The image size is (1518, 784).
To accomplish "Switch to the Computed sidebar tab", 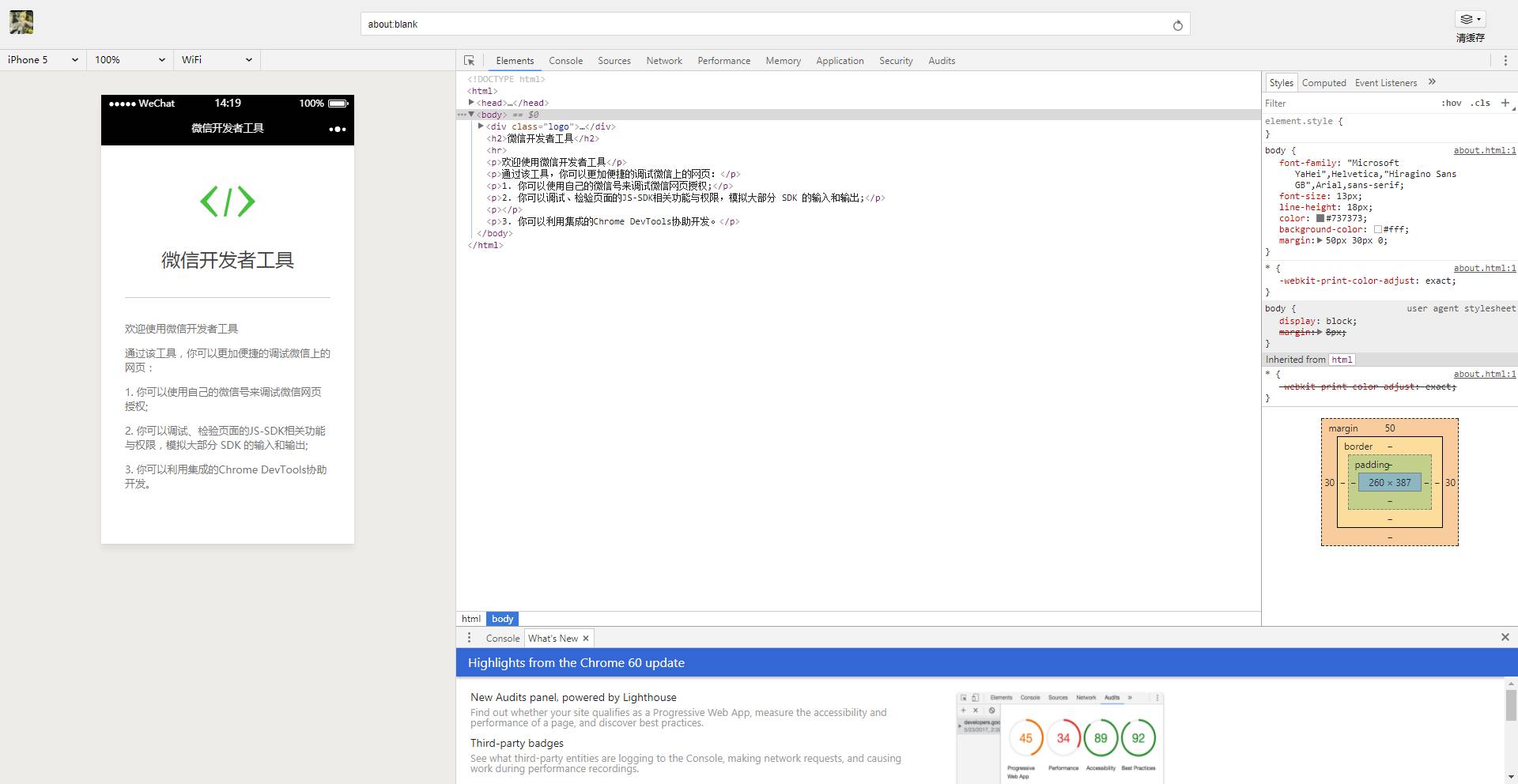I will 1324,83.
